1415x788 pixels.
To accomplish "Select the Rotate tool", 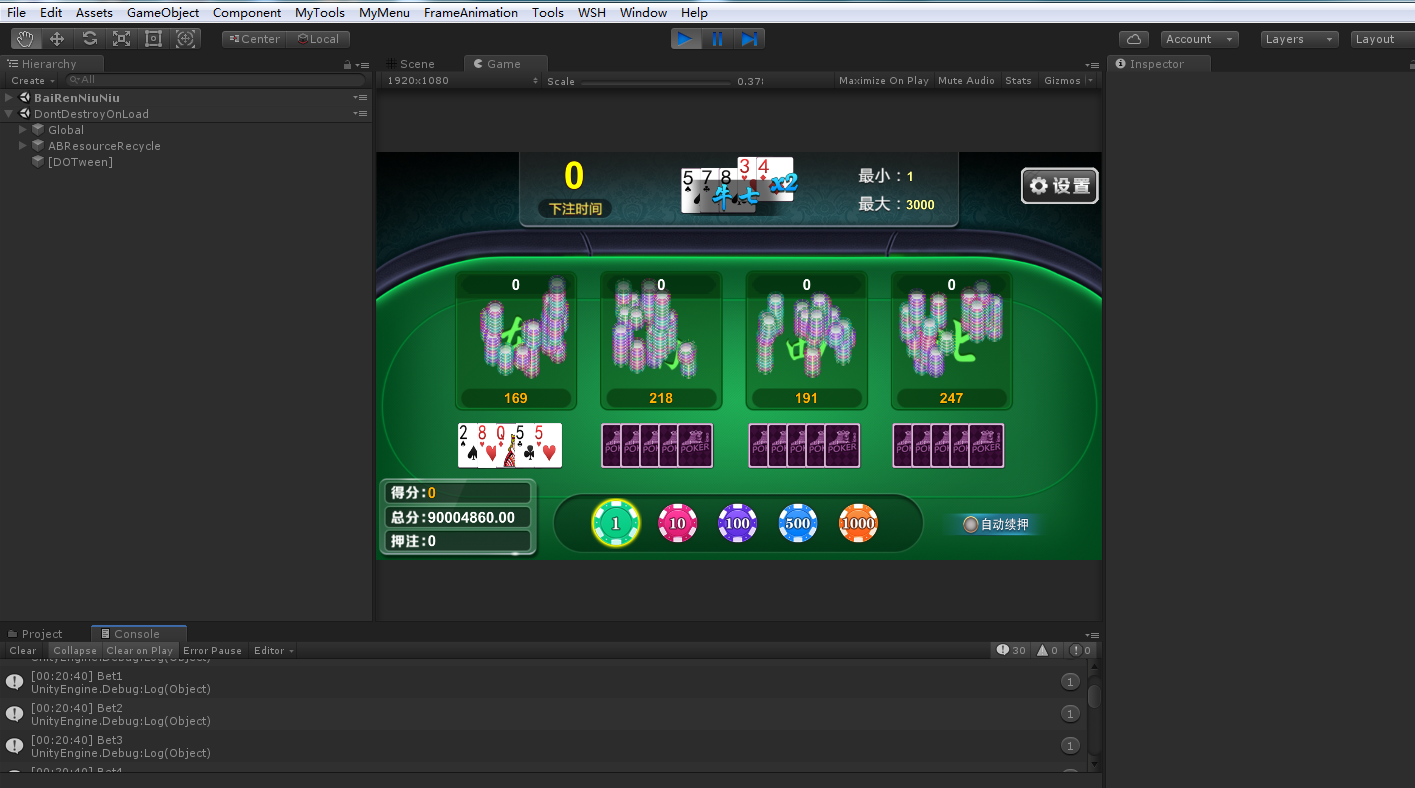I will click(x=89, y=39).
